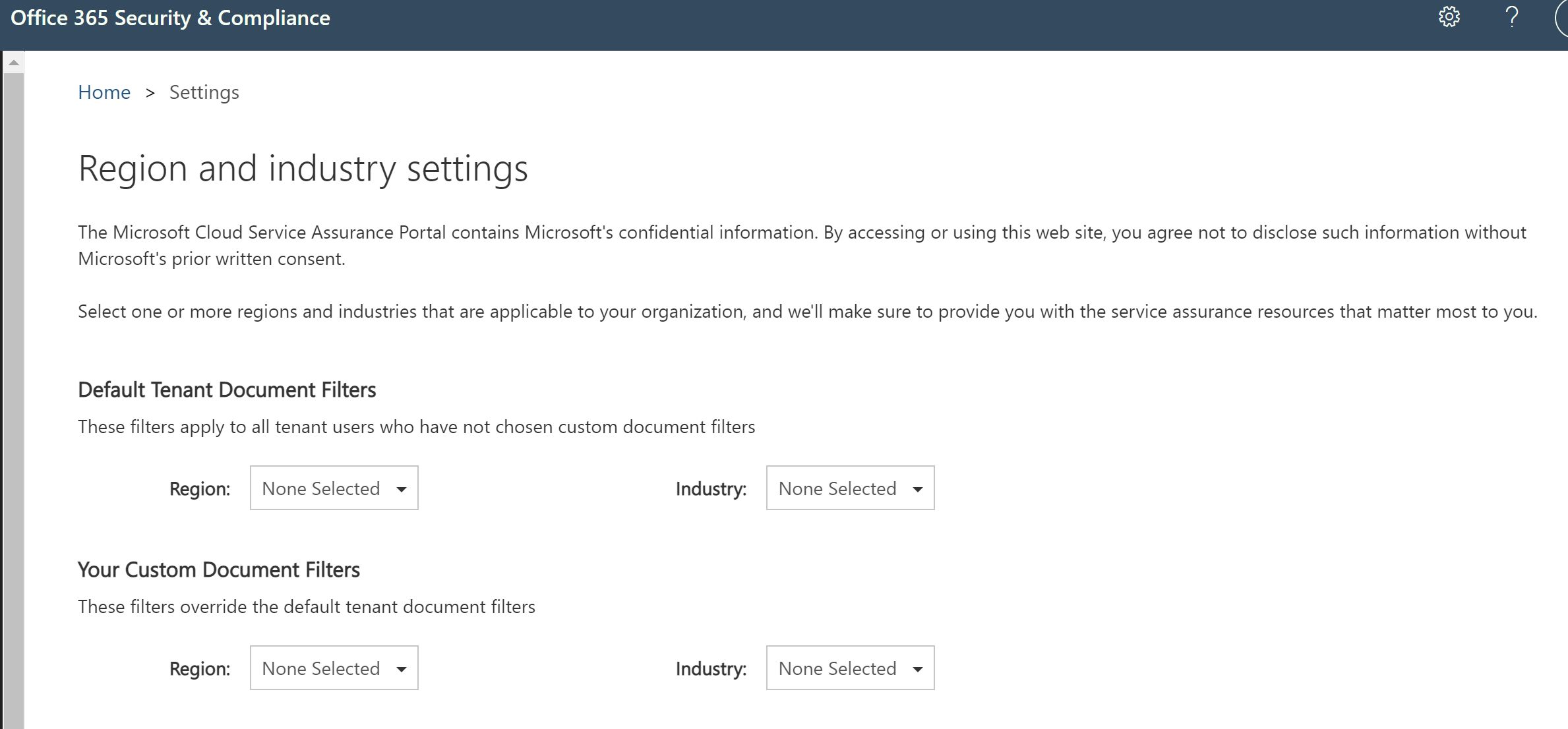The image size is (1568, 729).
Task: Click the Home breadcrumb link
Action: [x=104, y=92]
